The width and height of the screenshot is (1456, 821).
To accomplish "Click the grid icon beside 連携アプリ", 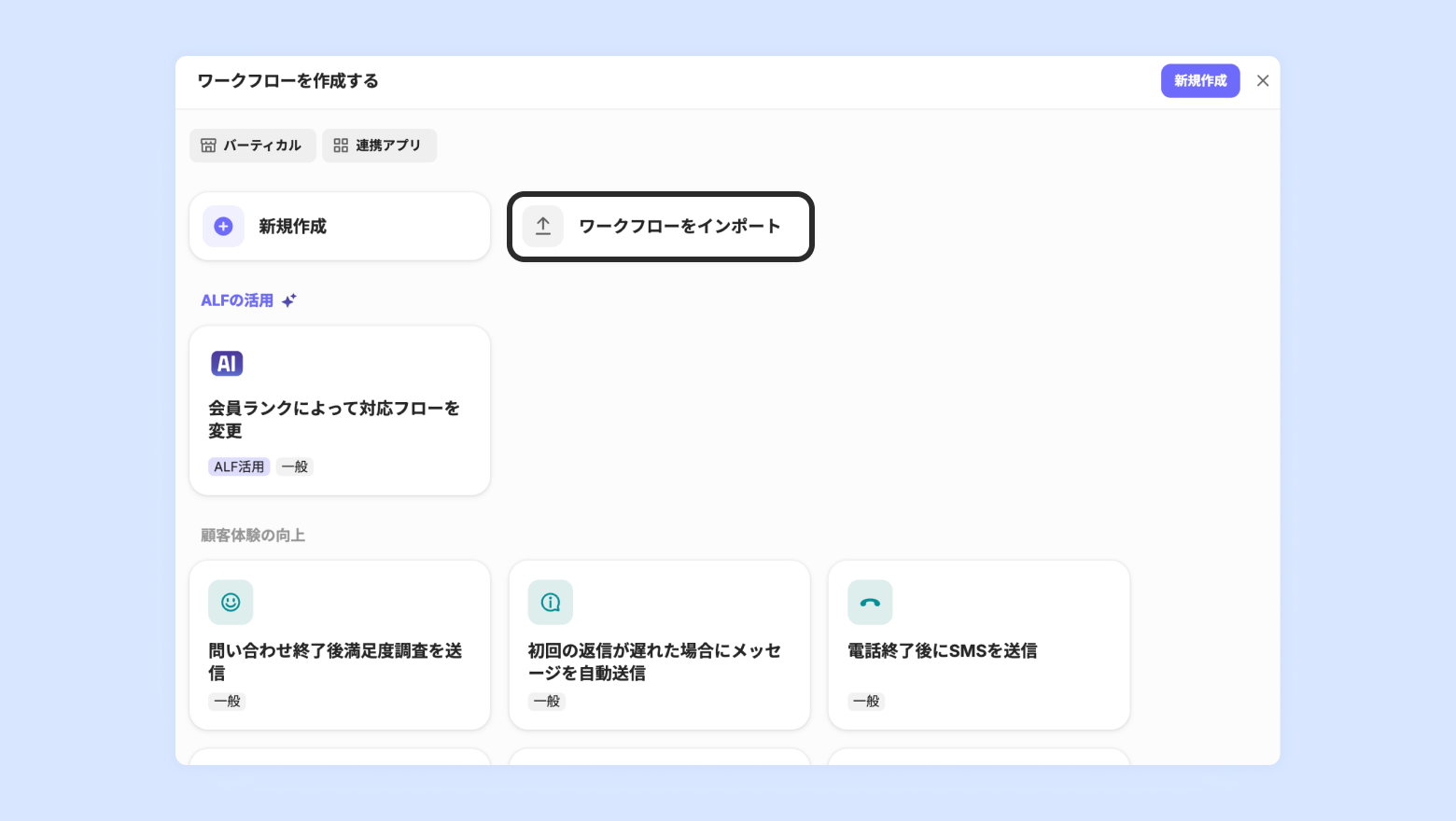I will (341, 146).
